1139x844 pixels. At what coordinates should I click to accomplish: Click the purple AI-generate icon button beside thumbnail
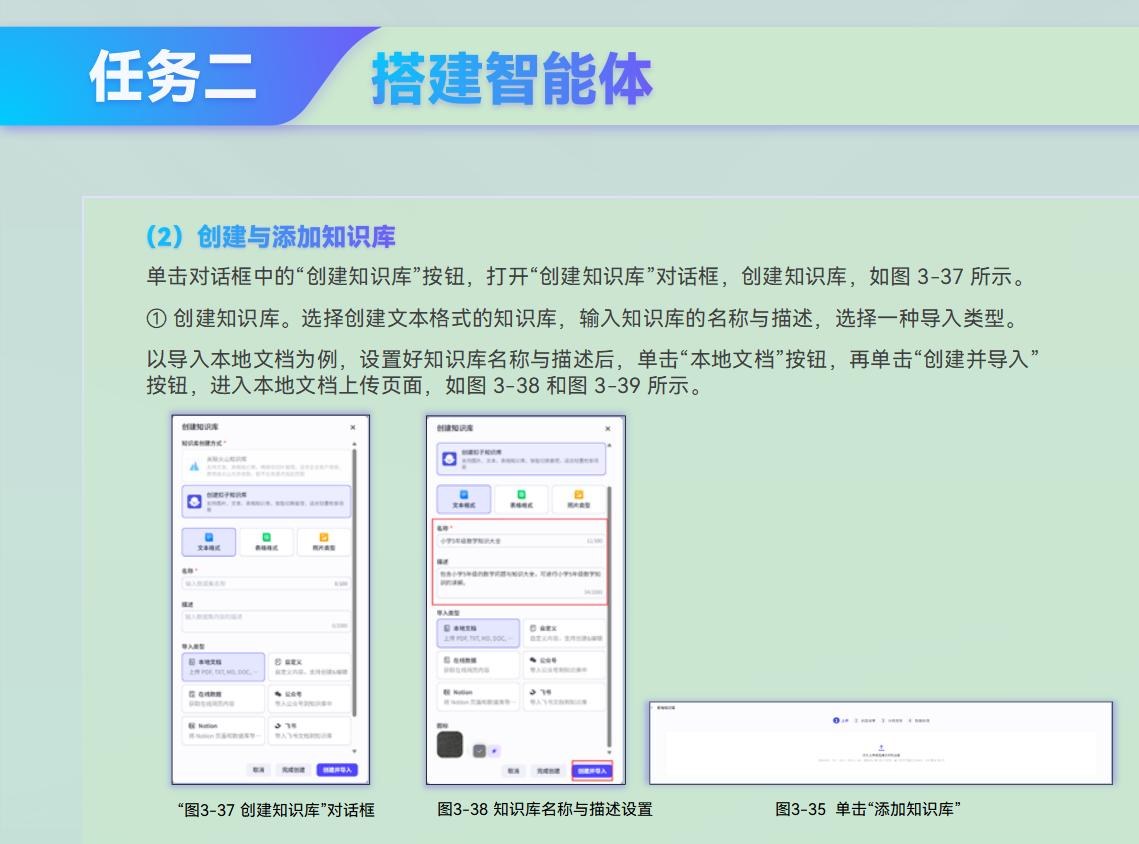click(x=495, y=751)
